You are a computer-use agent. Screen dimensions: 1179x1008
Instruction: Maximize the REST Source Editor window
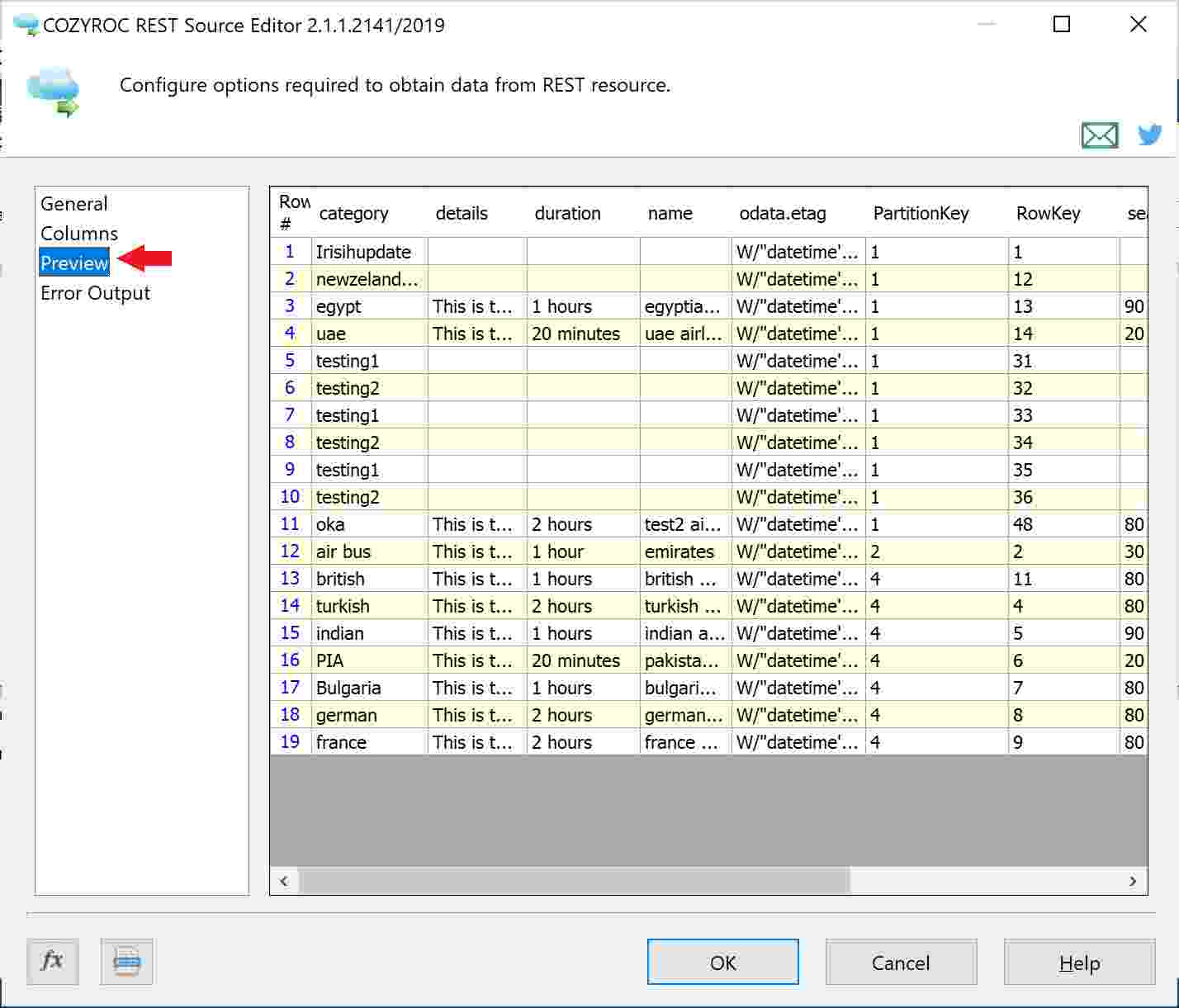1062,25
